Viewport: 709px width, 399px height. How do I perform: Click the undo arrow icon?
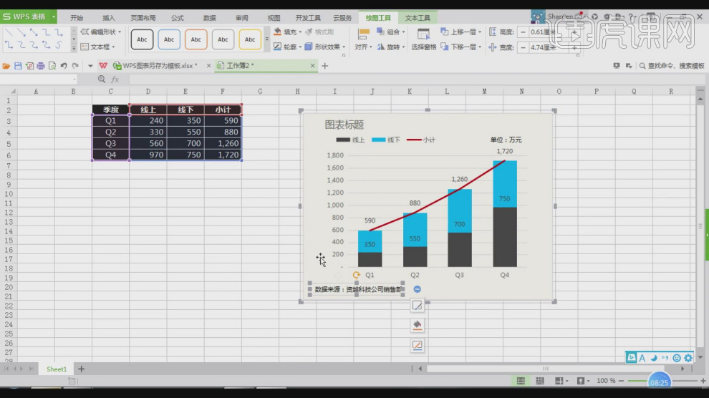pos(64,66)
